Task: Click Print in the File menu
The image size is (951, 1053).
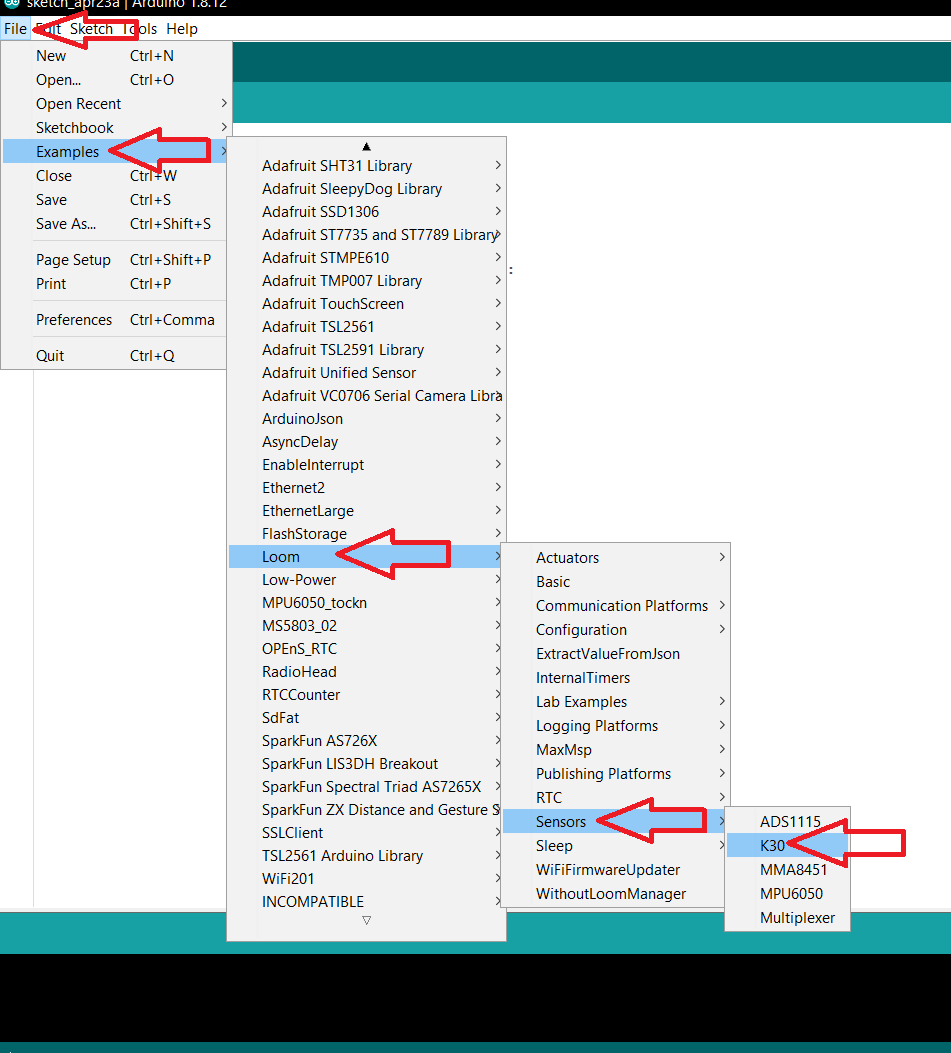Action: point(116,284)
